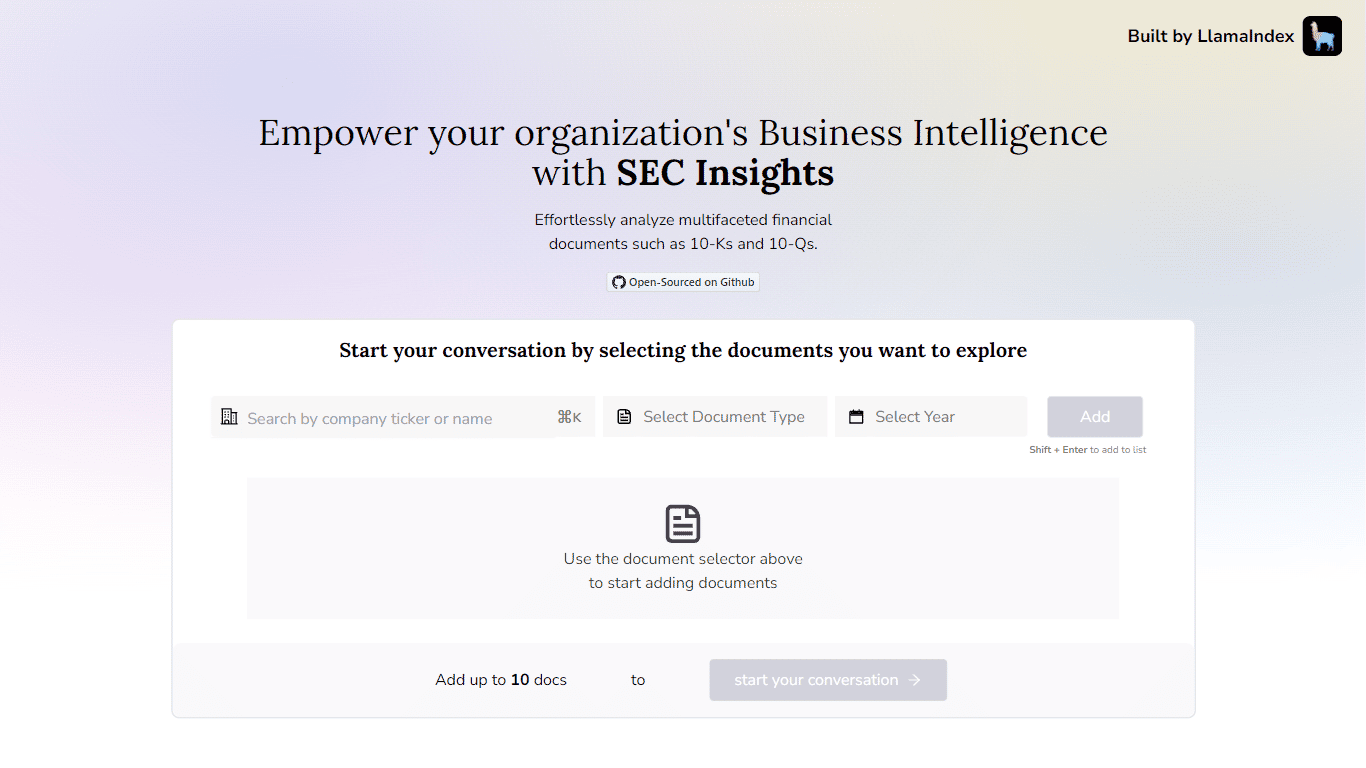1366x768 pixels.
Task: Click the LlamaIndex llama logo icon
Action: click(1321, 36)
